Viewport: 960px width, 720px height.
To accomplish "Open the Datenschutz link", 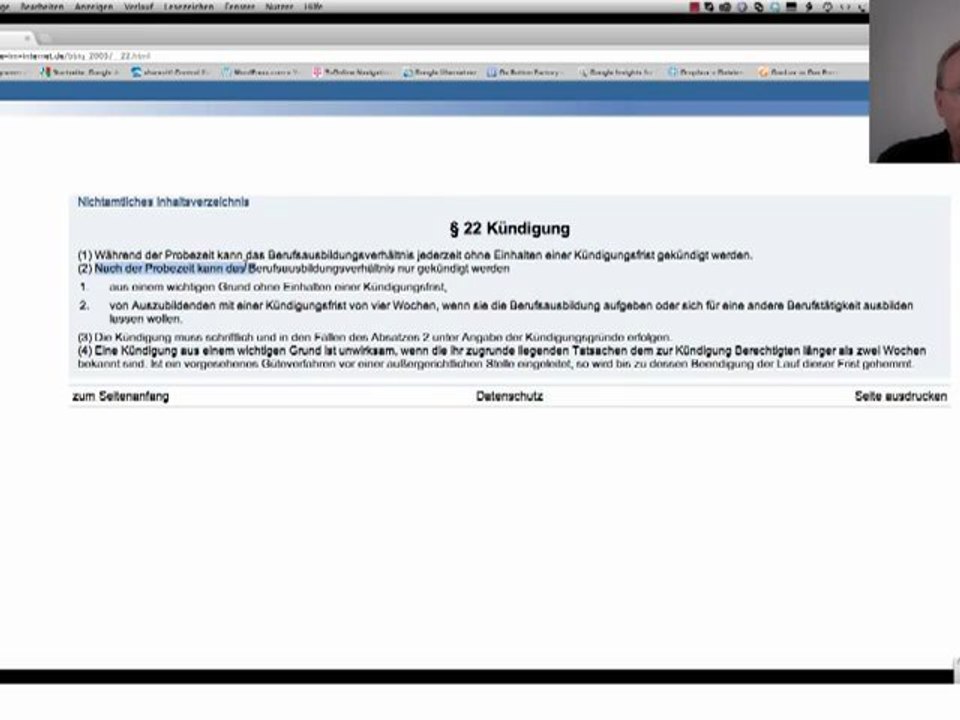I will click(x=509, y=397).
